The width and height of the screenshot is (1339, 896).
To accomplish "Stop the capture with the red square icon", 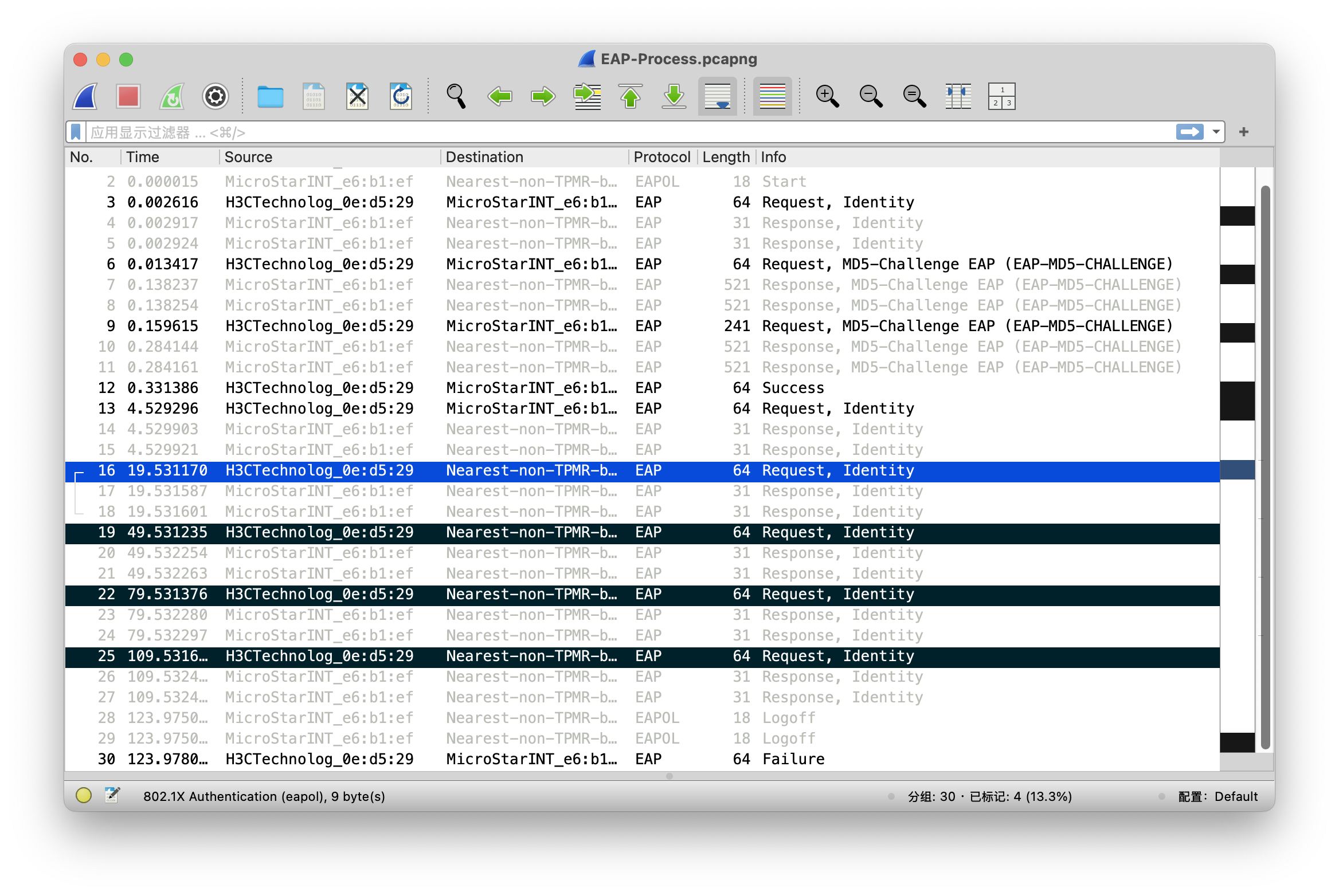I will 128,96.
